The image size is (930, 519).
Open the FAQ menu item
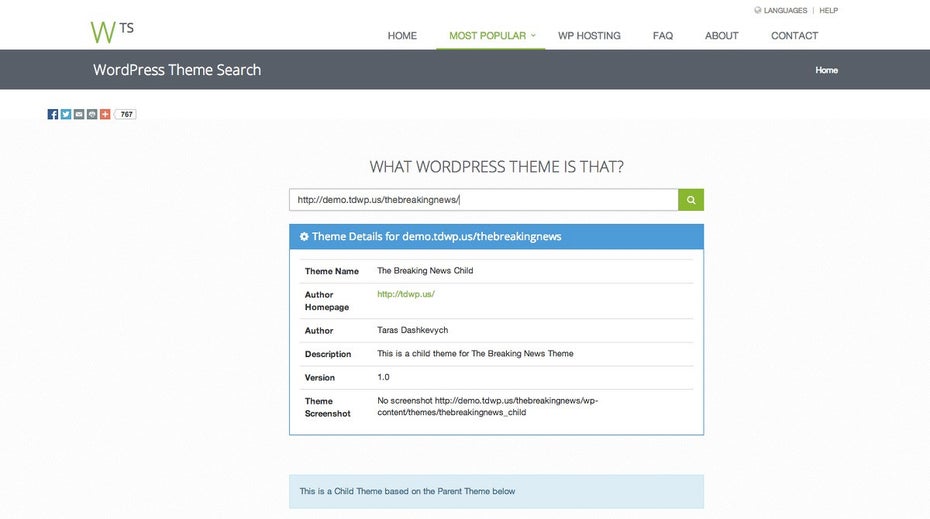pyautogui.click(x=663, y=36)
